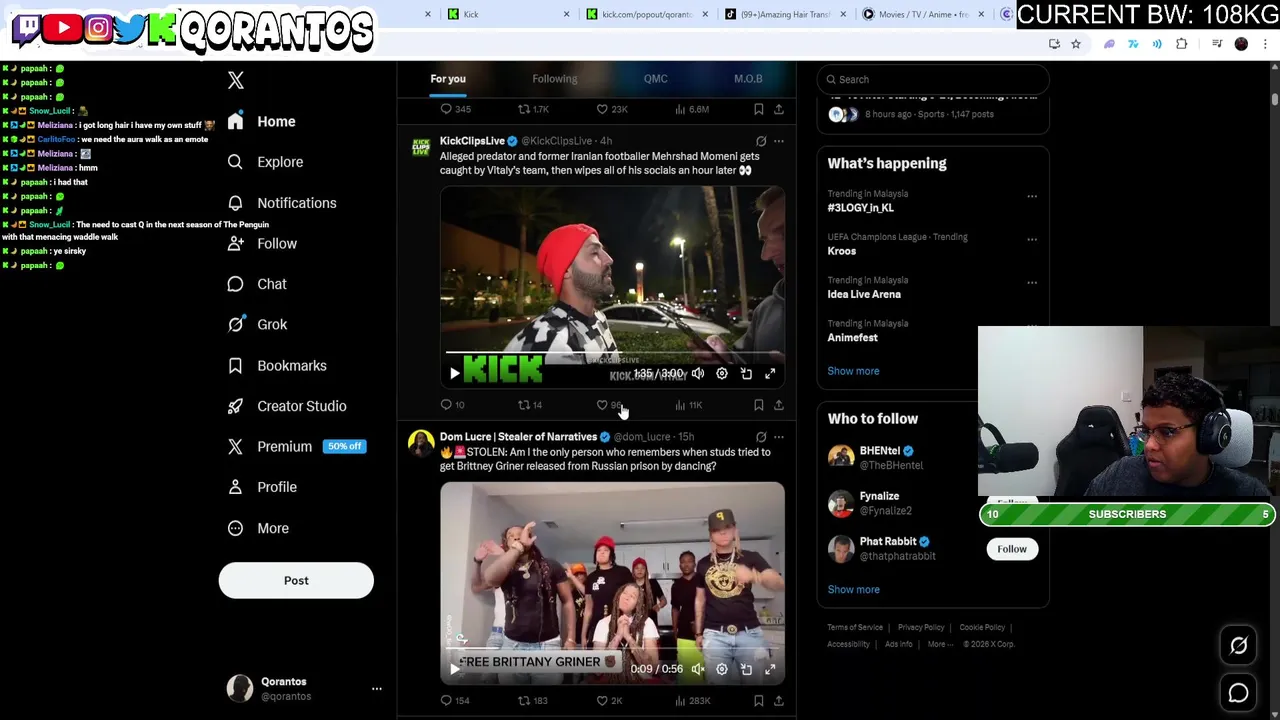Open Grok floating button on the page
1280x720 pixels.
(x=1238, y=646)
